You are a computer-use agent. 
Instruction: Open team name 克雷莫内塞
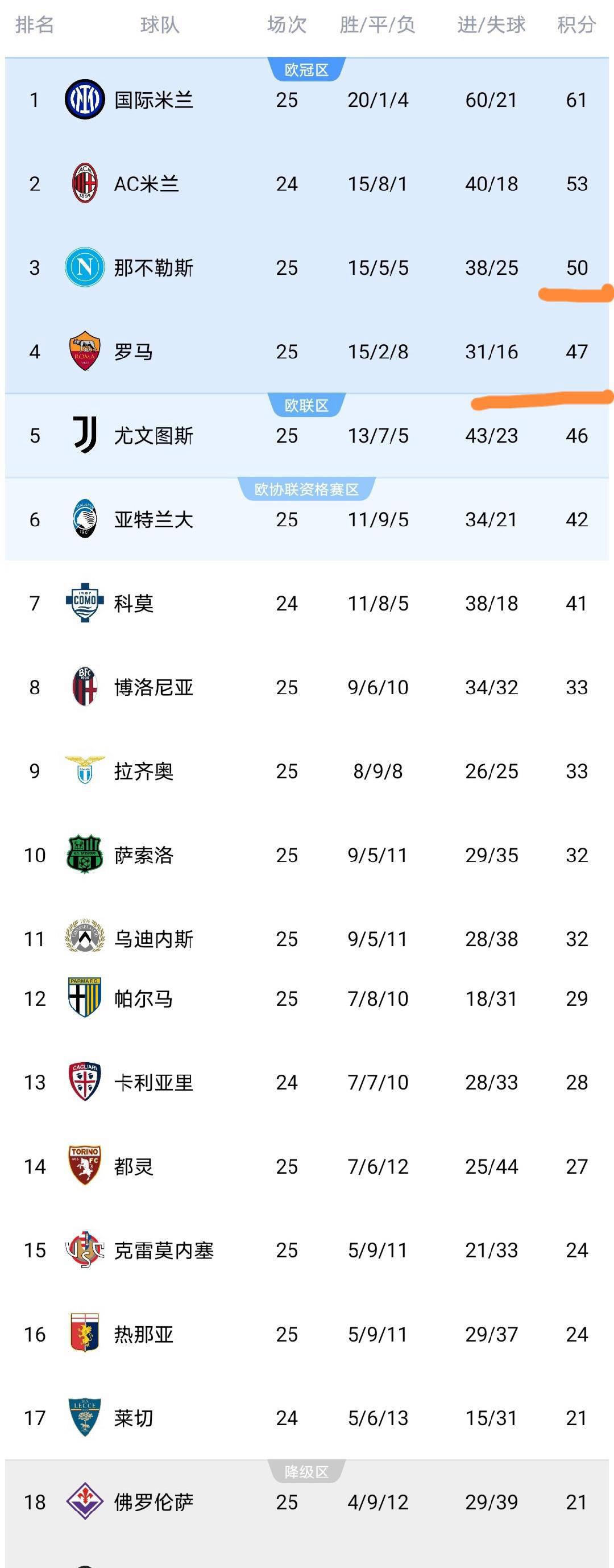pos(164,1249)
